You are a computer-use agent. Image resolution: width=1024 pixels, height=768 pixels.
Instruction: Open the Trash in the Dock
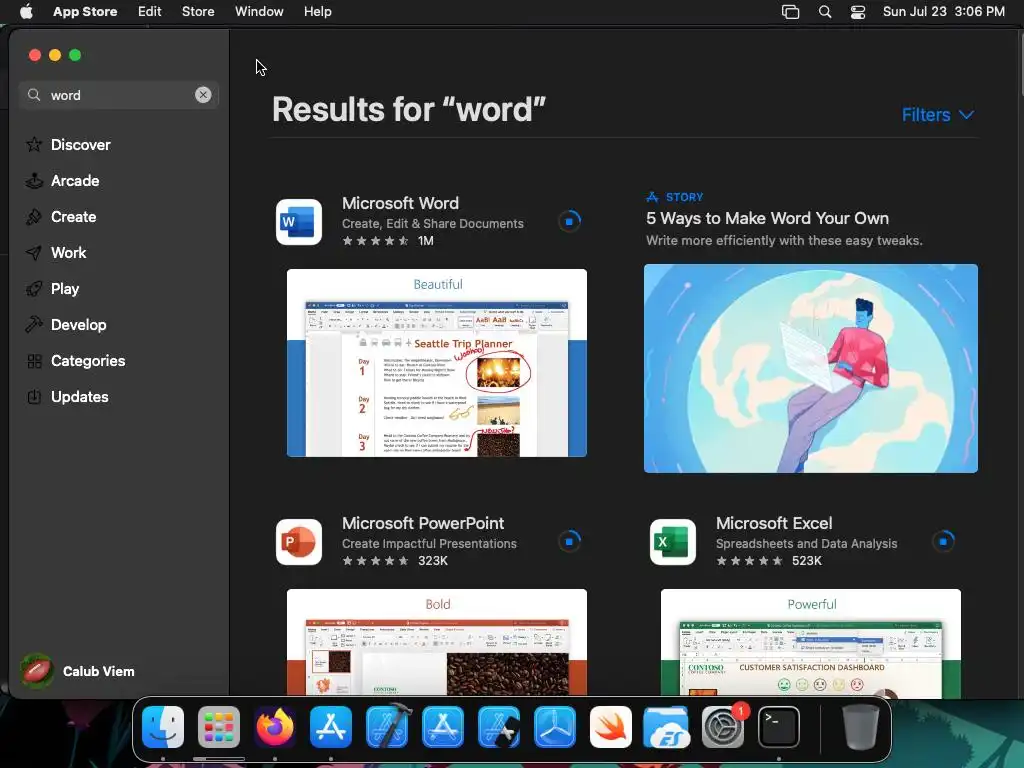[x=860, y=727]
